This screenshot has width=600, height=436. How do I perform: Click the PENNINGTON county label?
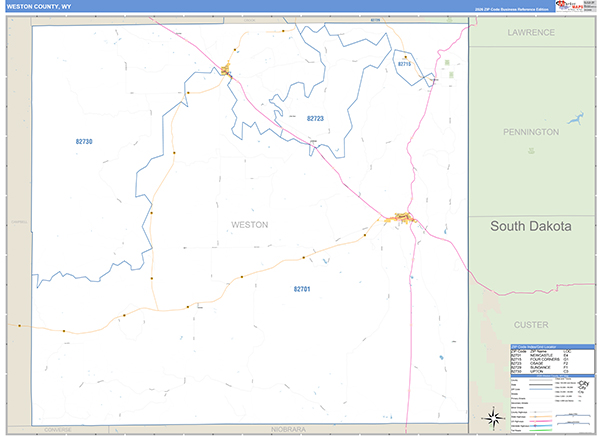point(531,132)
